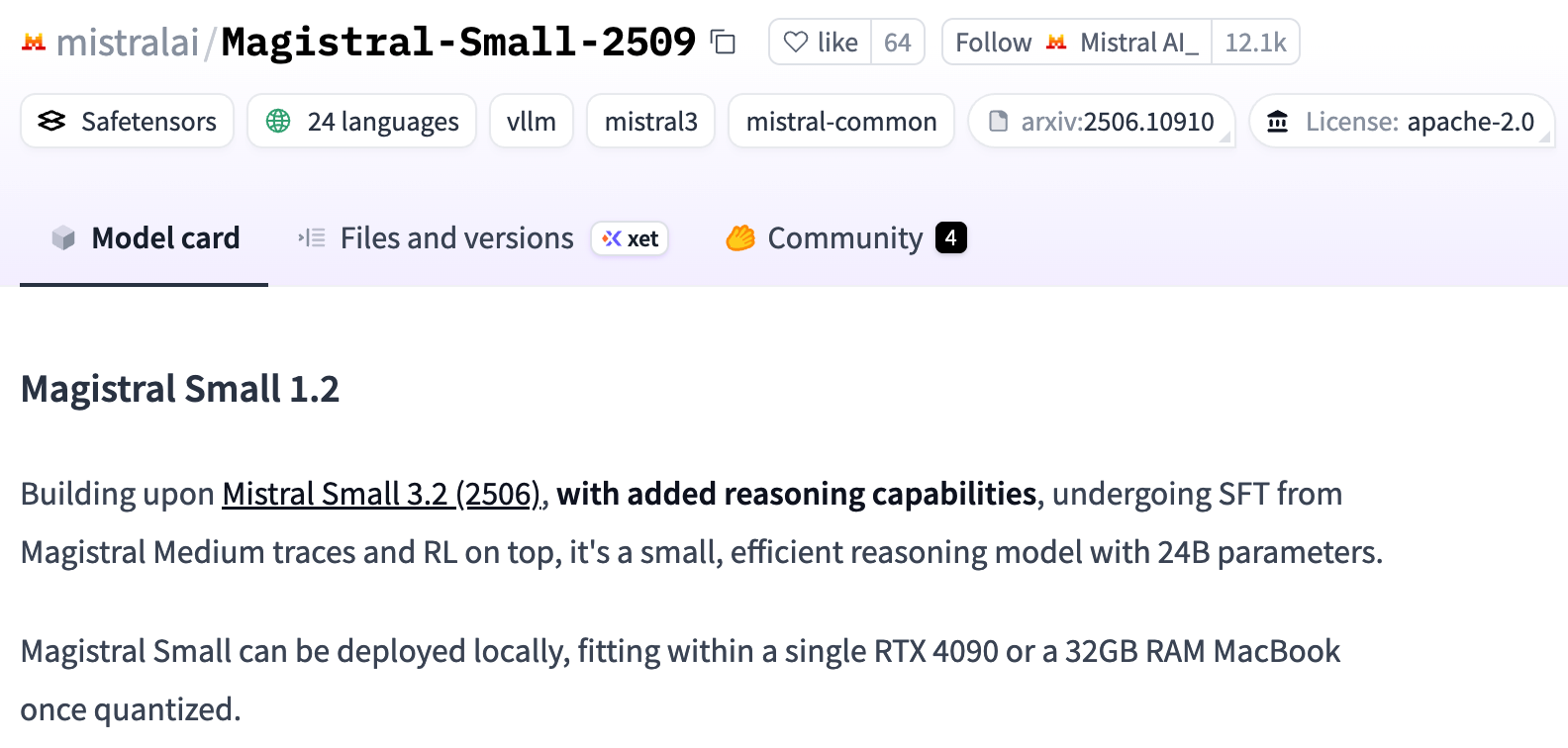The image size is (1568, 748).
Task: Click the license building icon
Action: [x=1278, y=121]
